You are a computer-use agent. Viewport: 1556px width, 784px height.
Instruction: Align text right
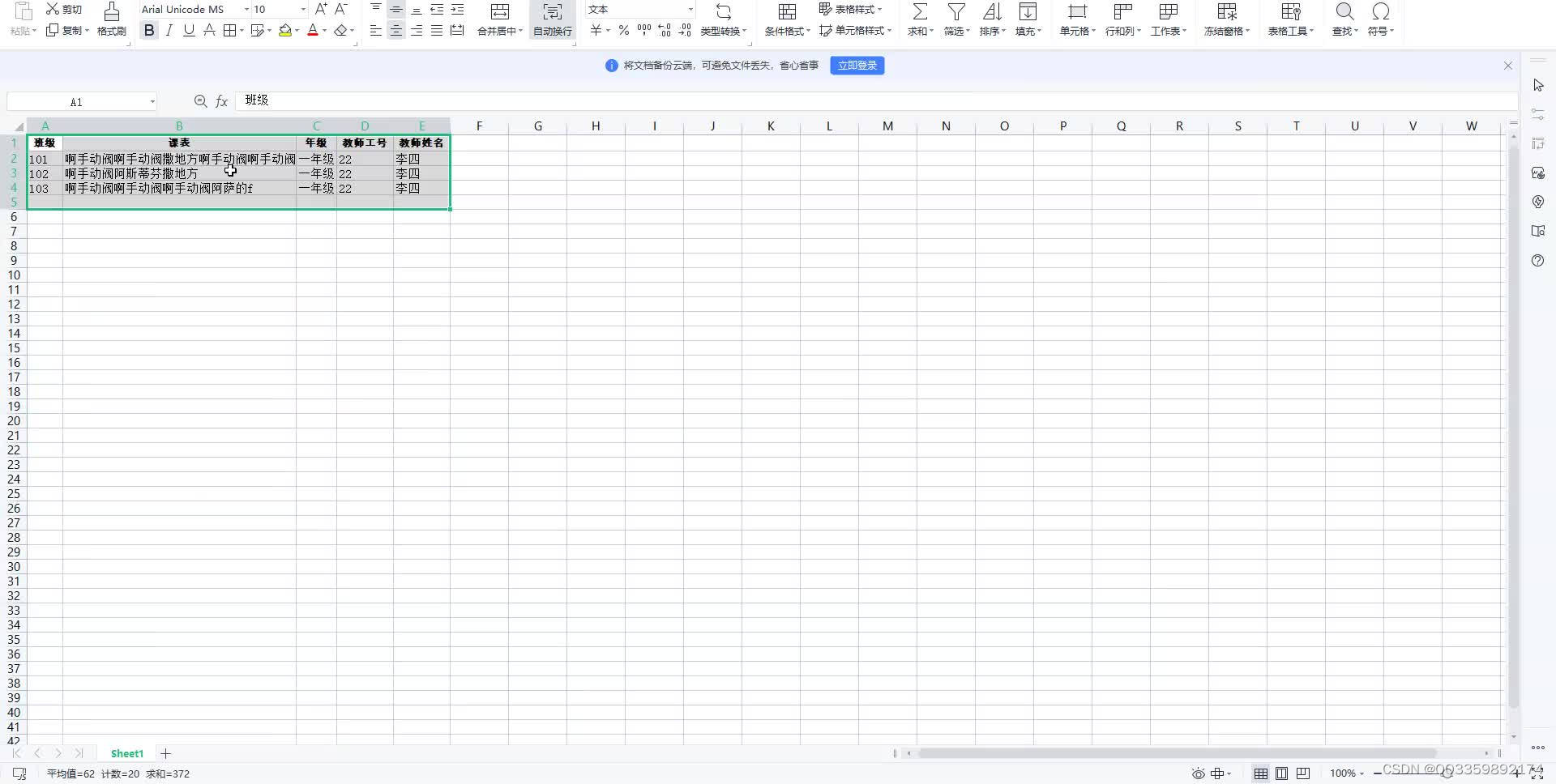(x=417, y=31)
